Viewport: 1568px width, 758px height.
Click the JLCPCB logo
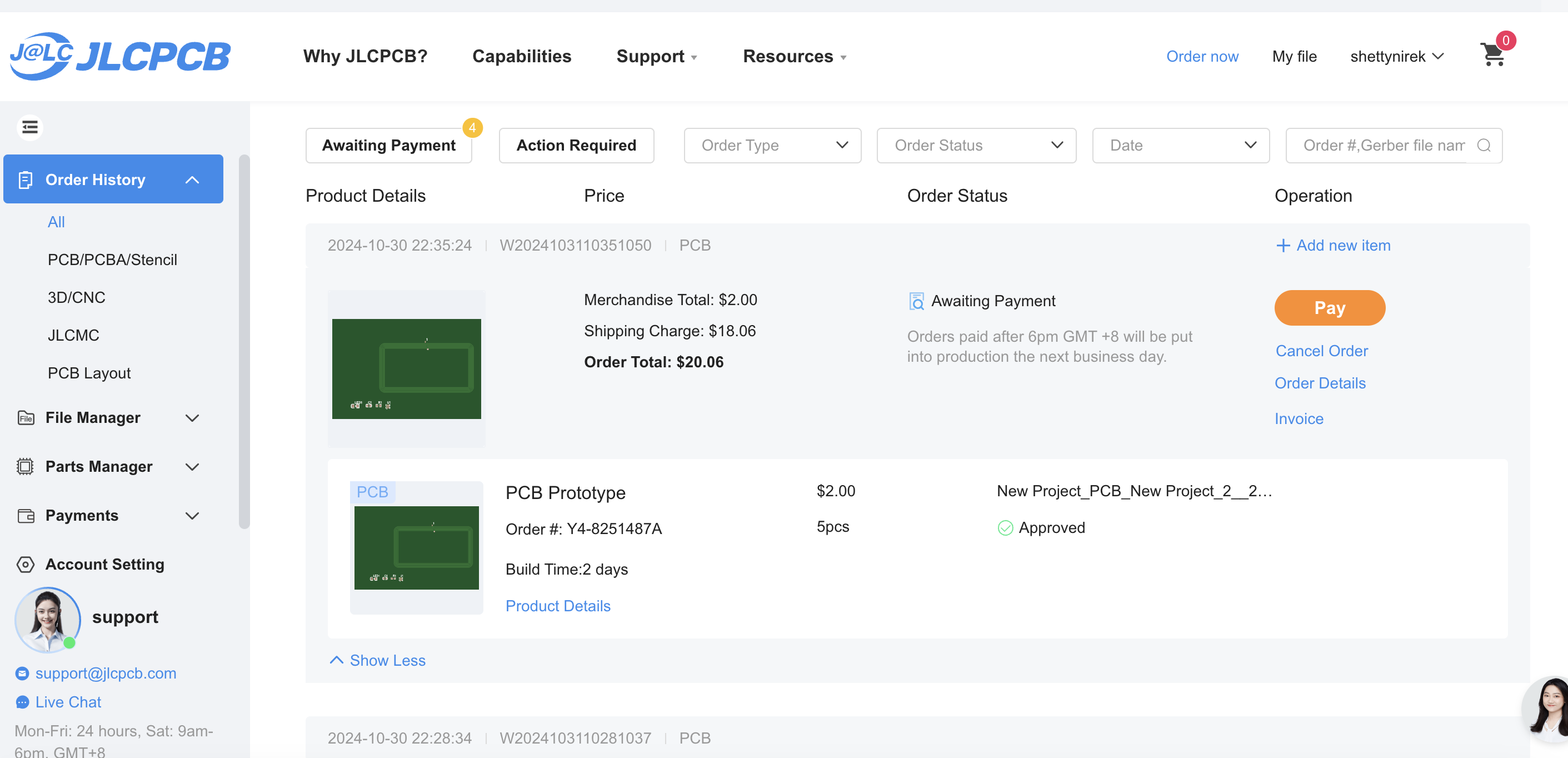[121, 56]
